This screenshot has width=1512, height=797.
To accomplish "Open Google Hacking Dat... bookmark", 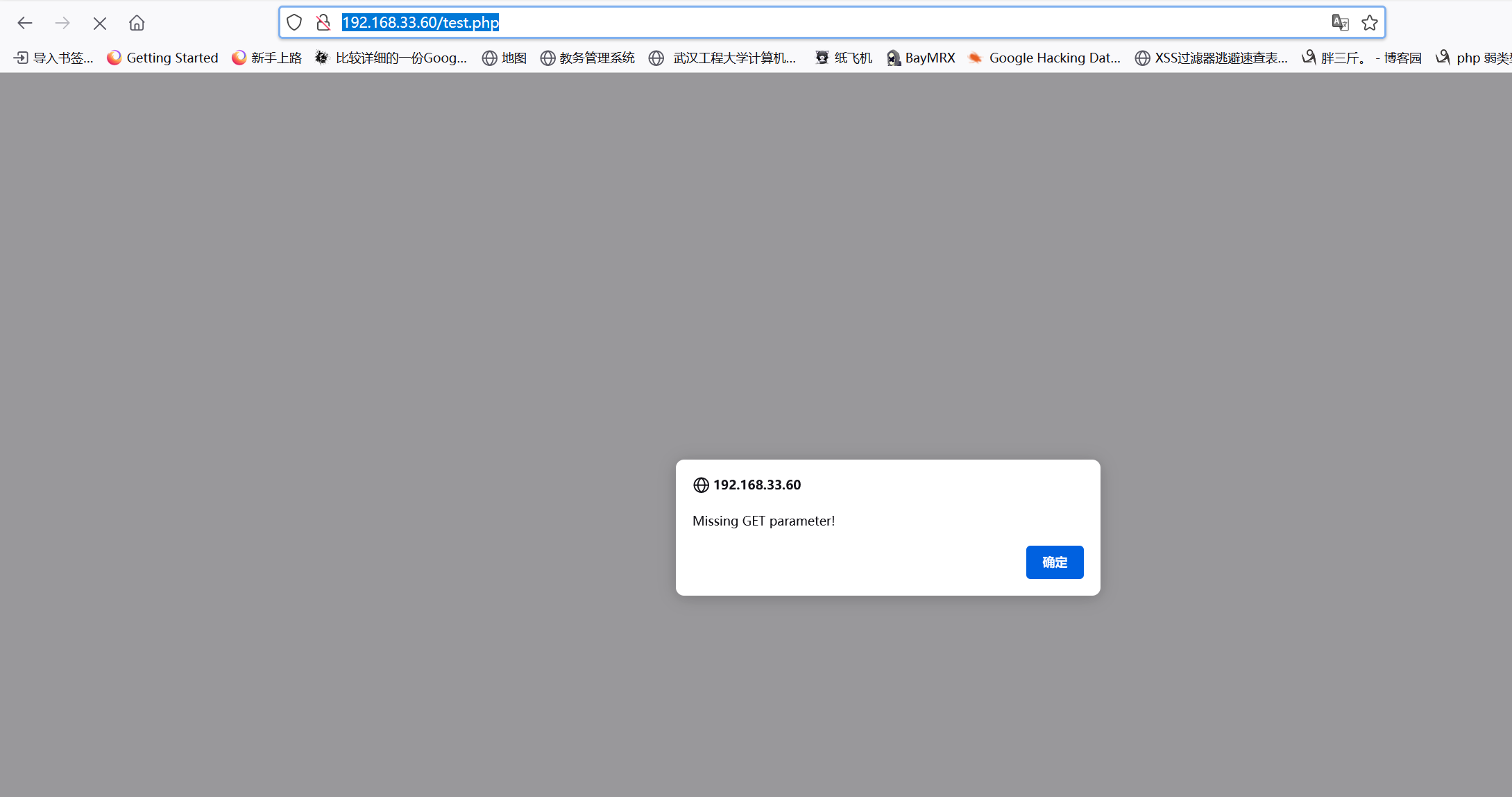I will [1044, 58].
